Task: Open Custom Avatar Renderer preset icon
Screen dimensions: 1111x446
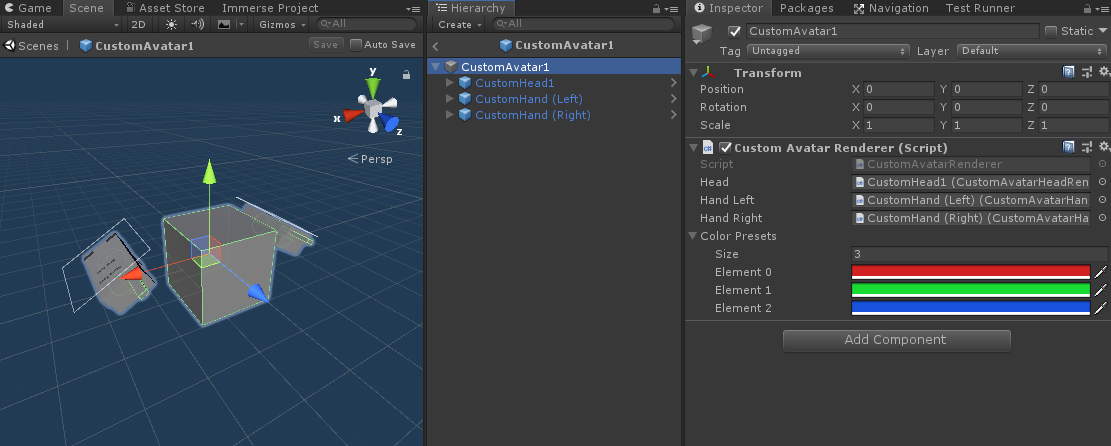Action: point(1087,147)
